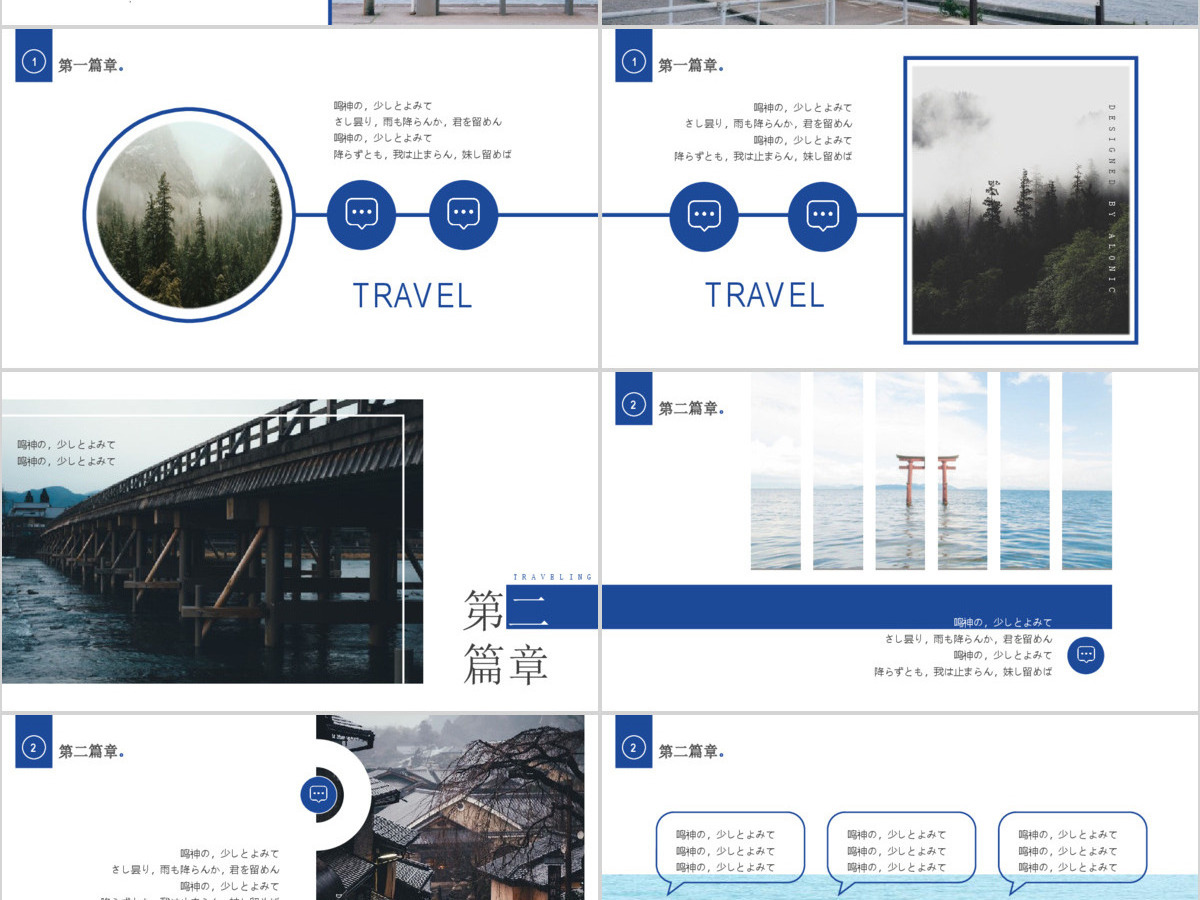
Task: Select the torii gate striped photo
Action: pyautogui.click(x=931, y=471)
